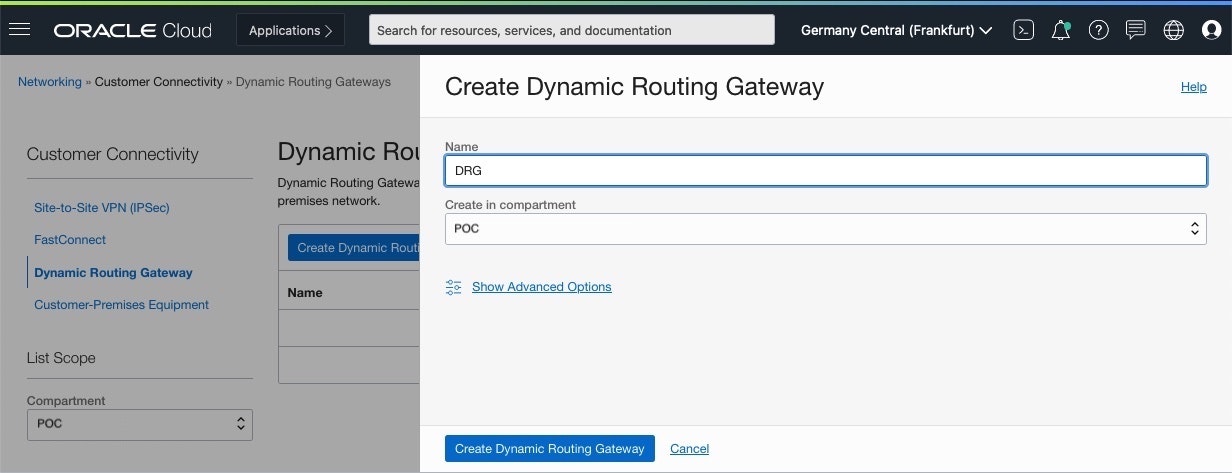The image size is (1232, 473).
Task: Click background Create Dynamic Routing button
Action: click(354, 248)
